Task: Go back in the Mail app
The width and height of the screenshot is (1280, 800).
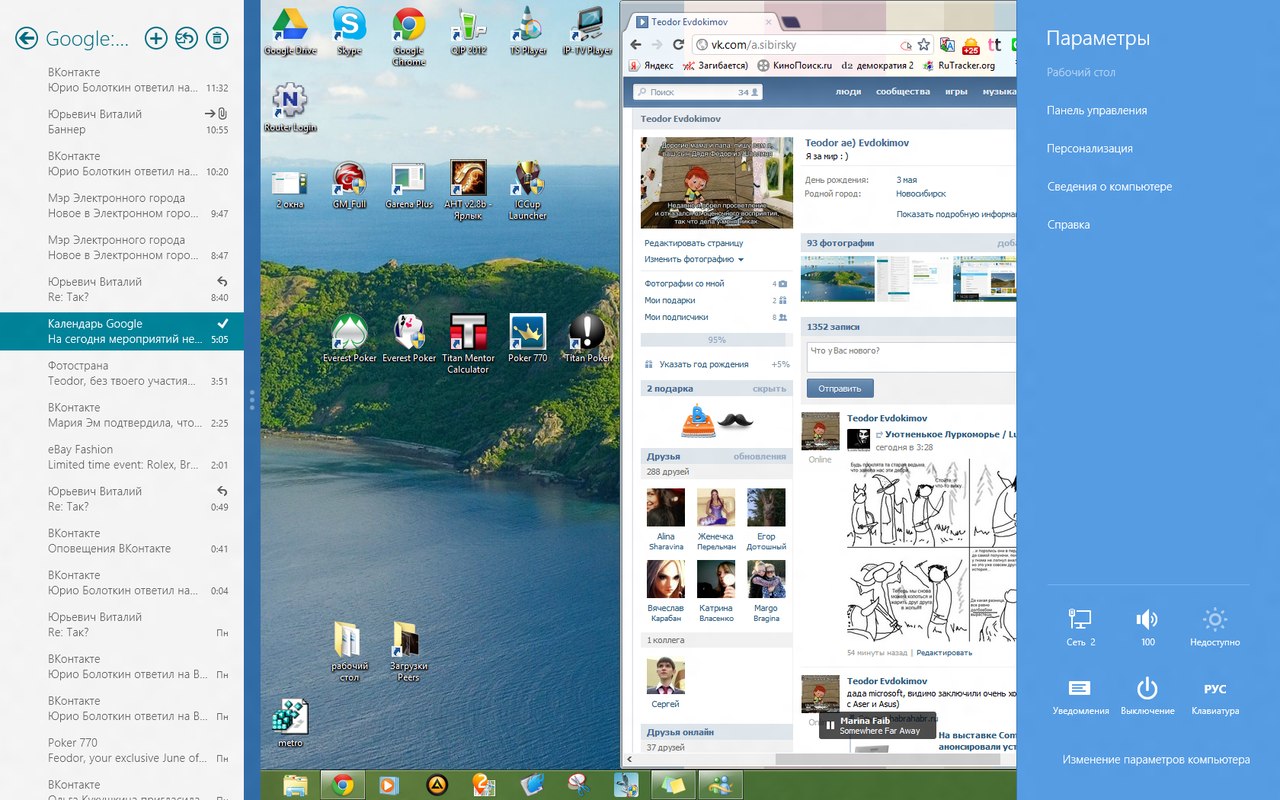Action: click(27, 39)
